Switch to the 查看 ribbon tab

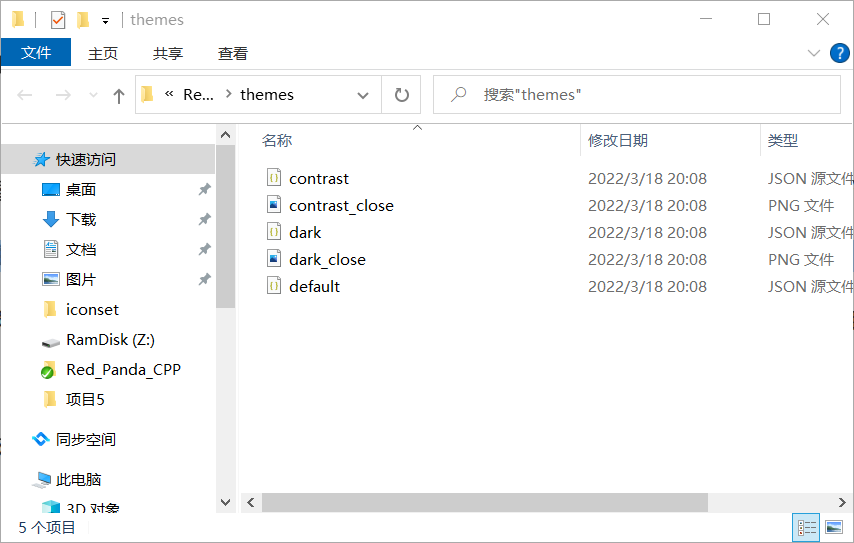pos(233,53)
